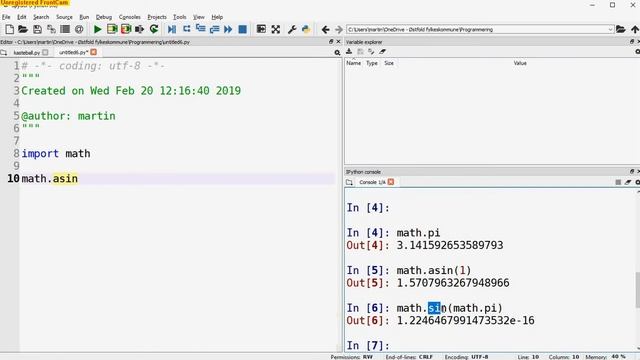
Task: Close the kasteball.py tab
Action: [45, 53]
